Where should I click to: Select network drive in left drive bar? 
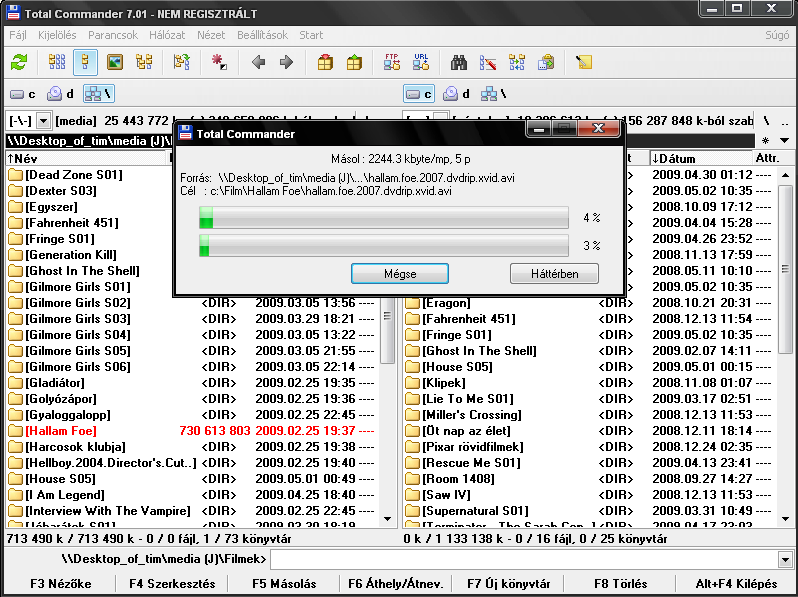pos(98,94)
